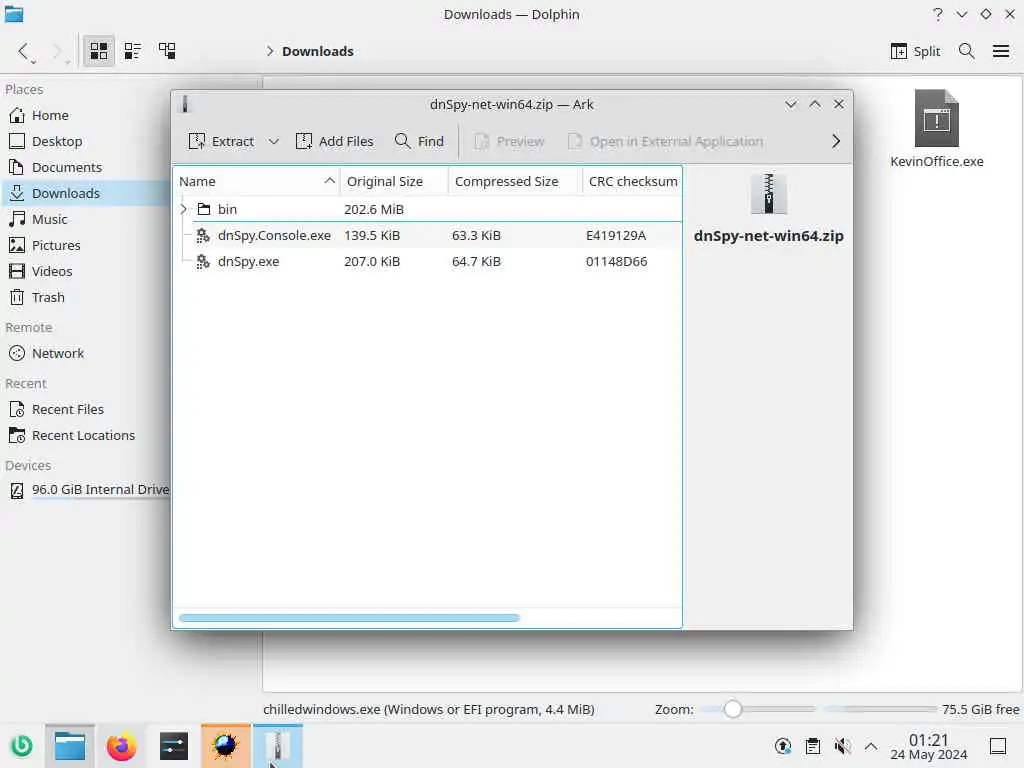Screen dimensions: 1024x768
Task: Click Ark taskbar entry
Action: point(278,746)
